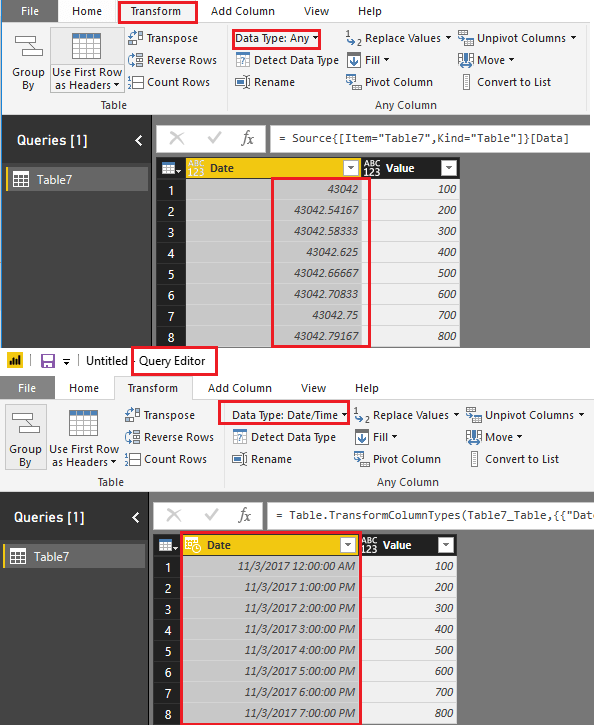Screen dimensions: 594x725
Task: Switch to upper Transform tab
Action: coord(156,11)
